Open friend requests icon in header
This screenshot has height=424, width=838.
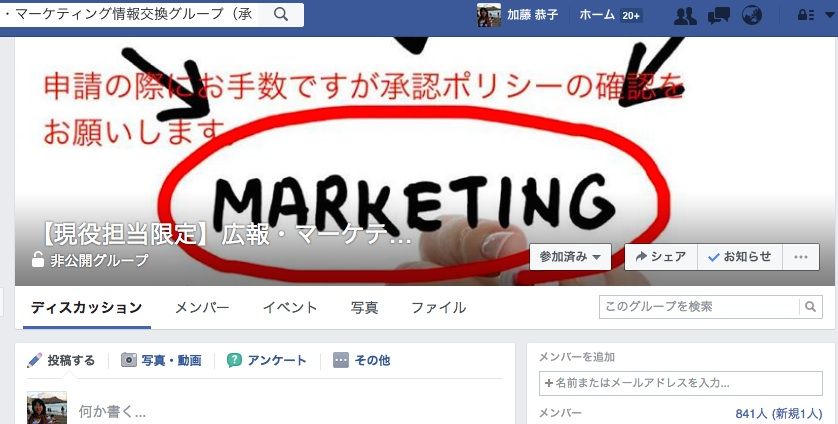pos(685,16)
